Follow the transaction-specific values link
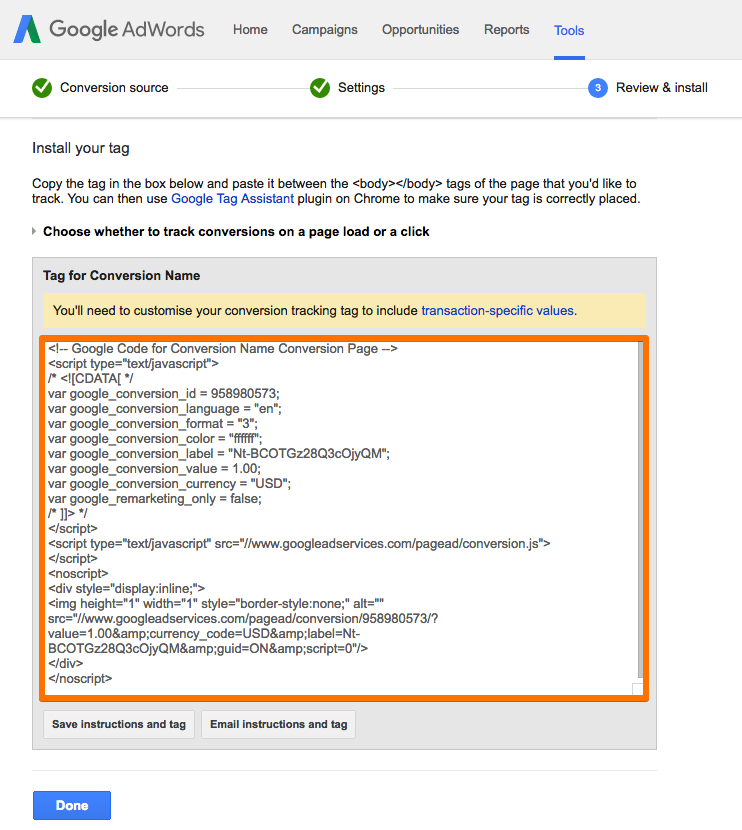Image resolution: width=742 pixels, height=830 pixels. coord(497,310)
